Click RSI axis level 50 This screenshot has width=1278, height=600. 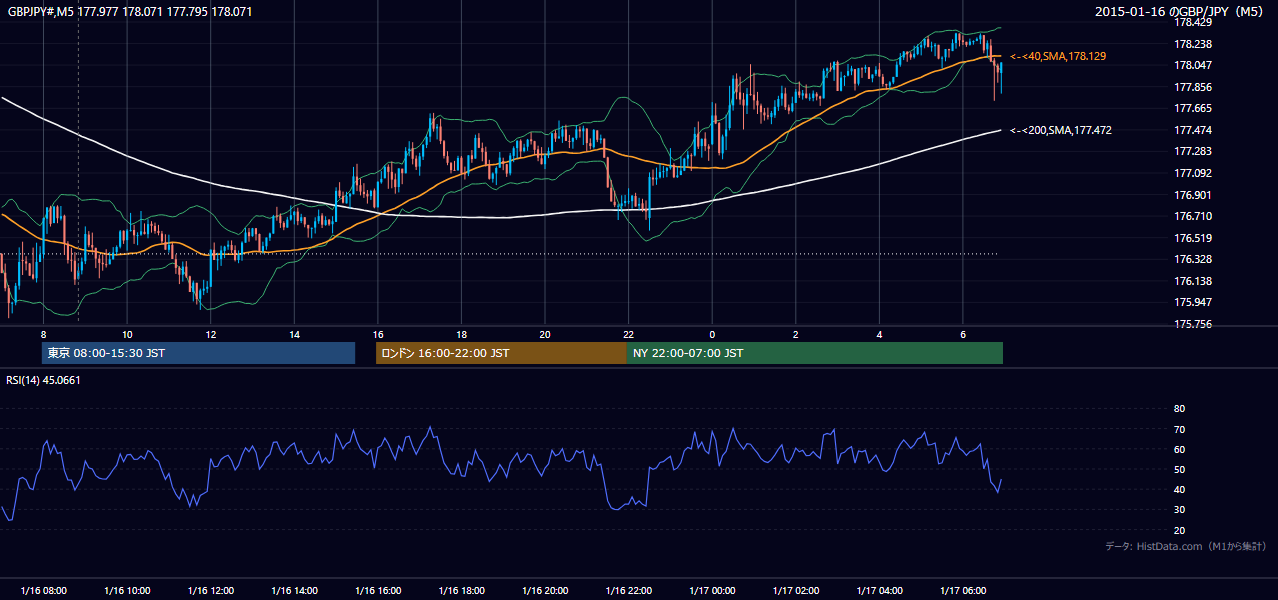click(1179, 469)
